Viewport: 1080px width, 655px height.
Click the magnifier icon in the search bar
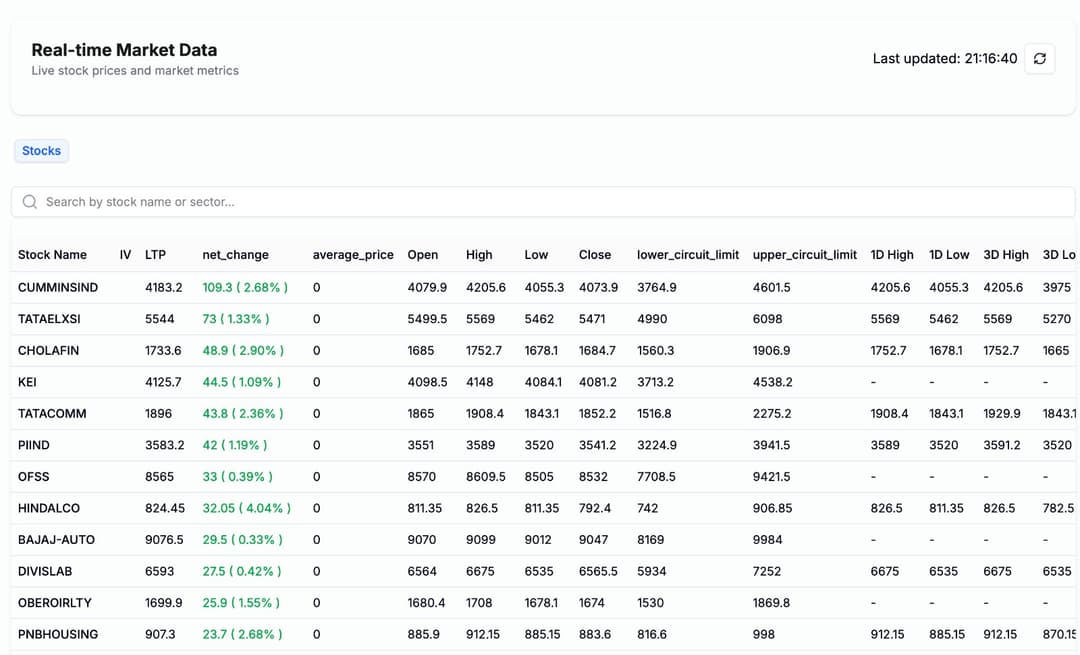click(x=29, y=202)
